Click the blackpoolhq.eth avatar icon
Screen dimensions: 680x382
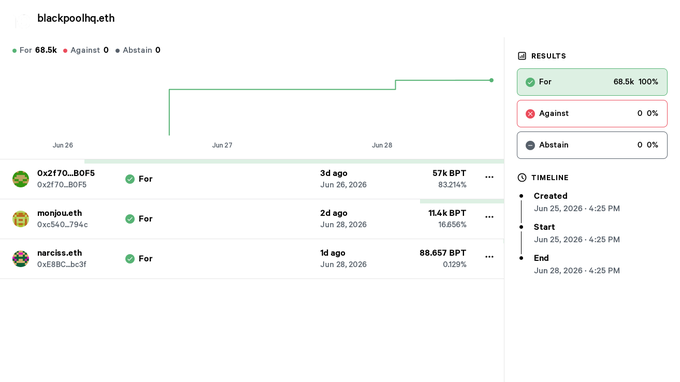click(x=22, y=20)
